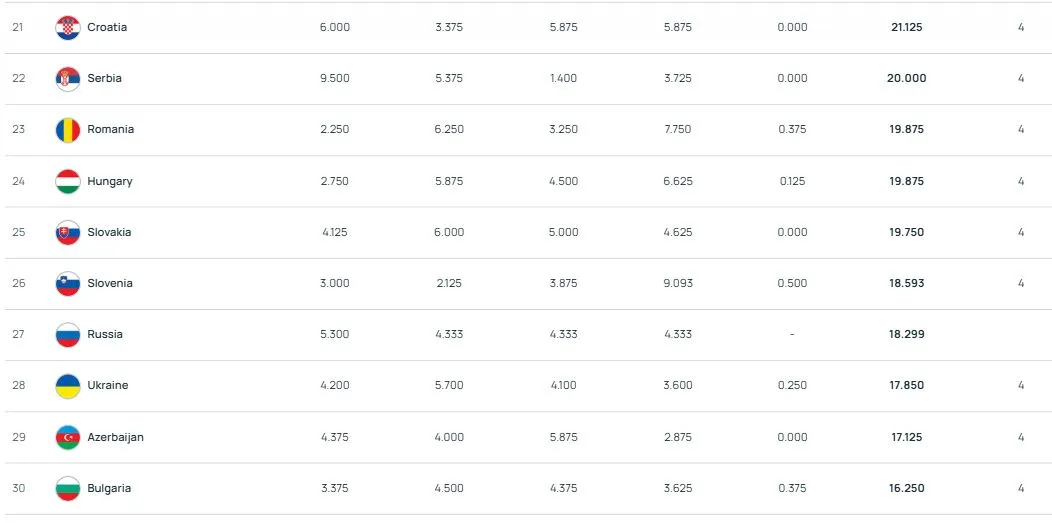Click the Slovakia flag icon
1052x523 pixels.
[x=67, y=233]
